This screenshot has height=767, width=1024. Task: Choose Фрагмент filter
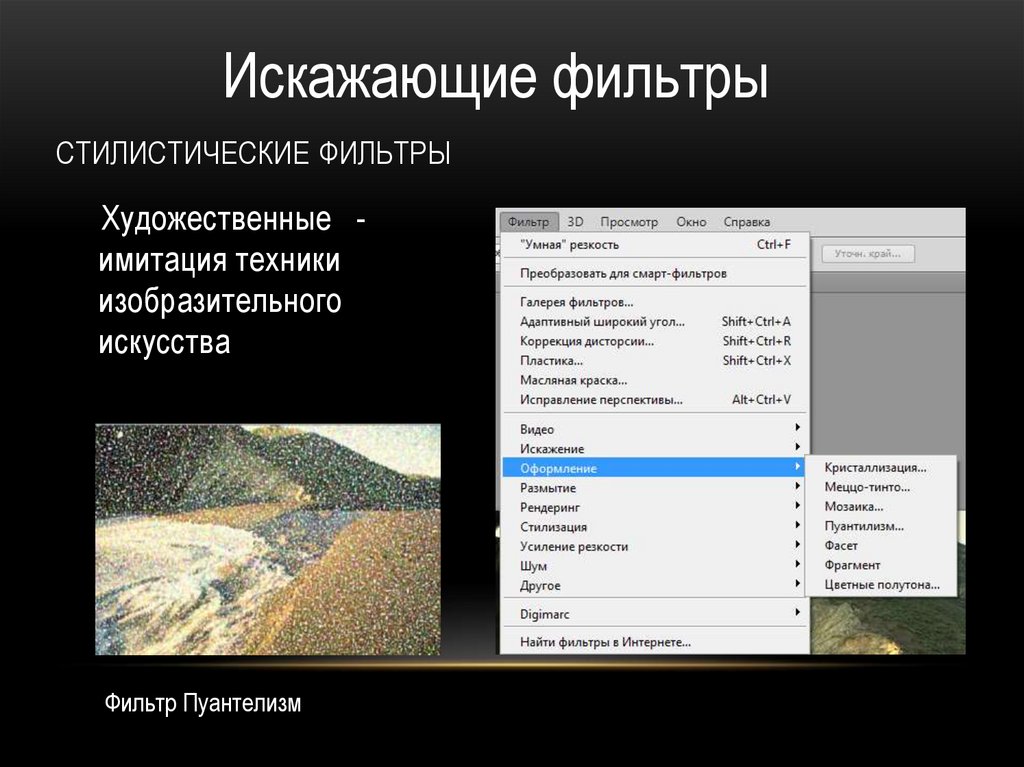click(x=881, y=566)
